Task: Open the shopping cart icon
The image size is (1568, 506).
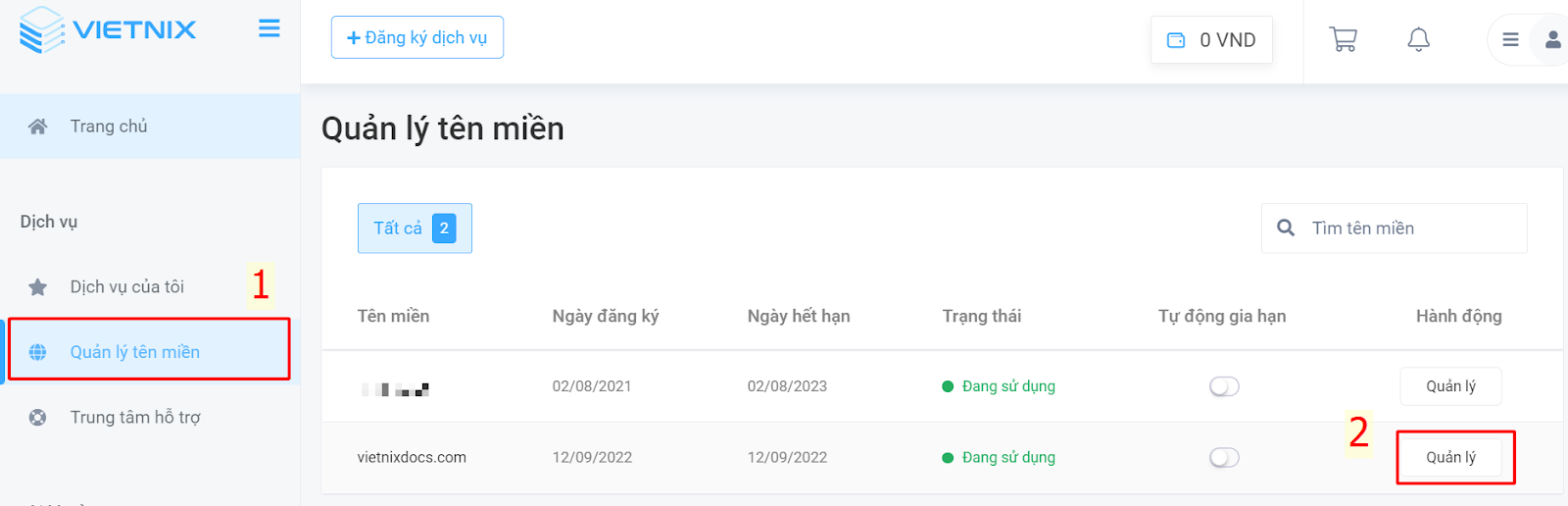Action: point(1343,39)
